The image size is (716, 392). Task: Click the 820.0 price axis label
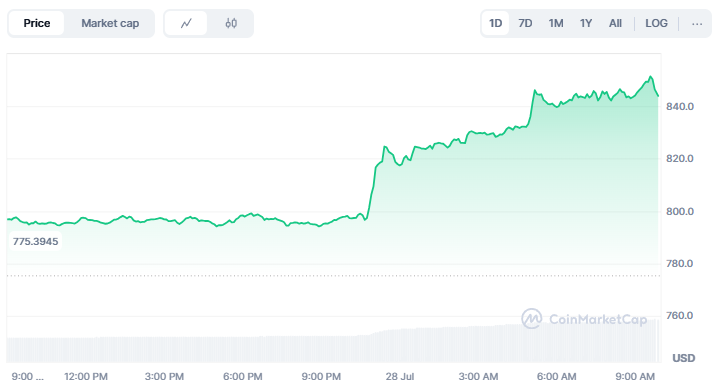tap(679, 159)
